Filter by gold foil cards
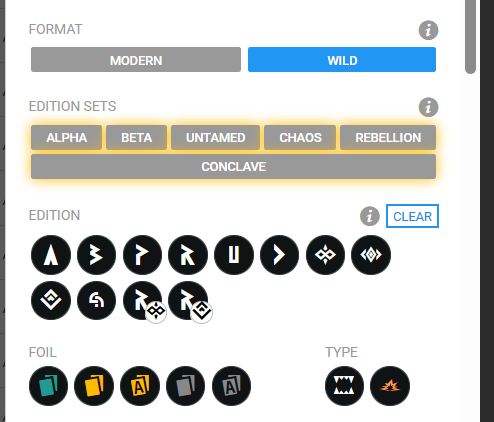The height and width of the screenshot is (422, 494). click(x=94, y=386)
